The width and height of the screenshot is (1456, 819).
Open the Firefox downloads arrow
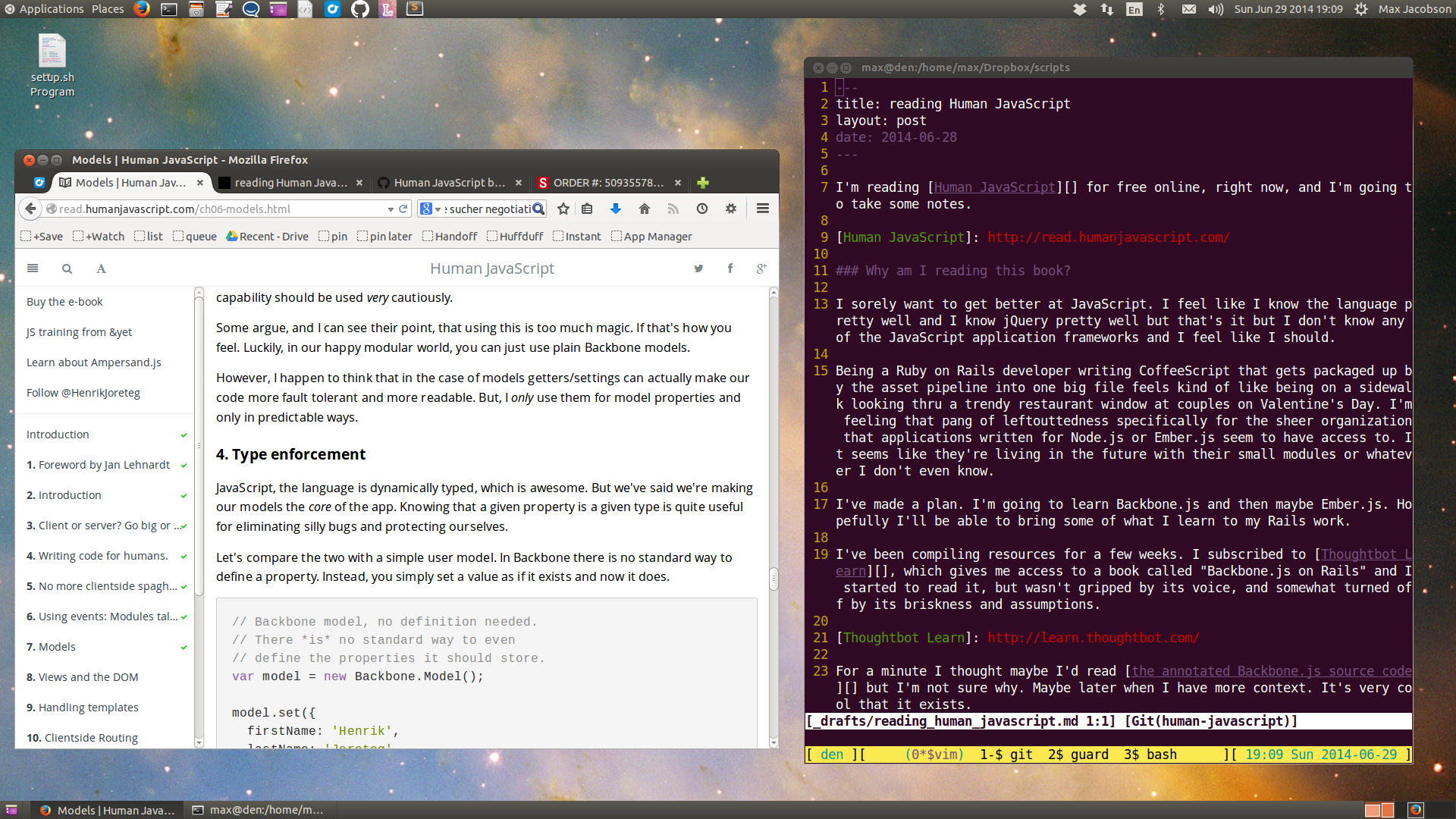616,209
